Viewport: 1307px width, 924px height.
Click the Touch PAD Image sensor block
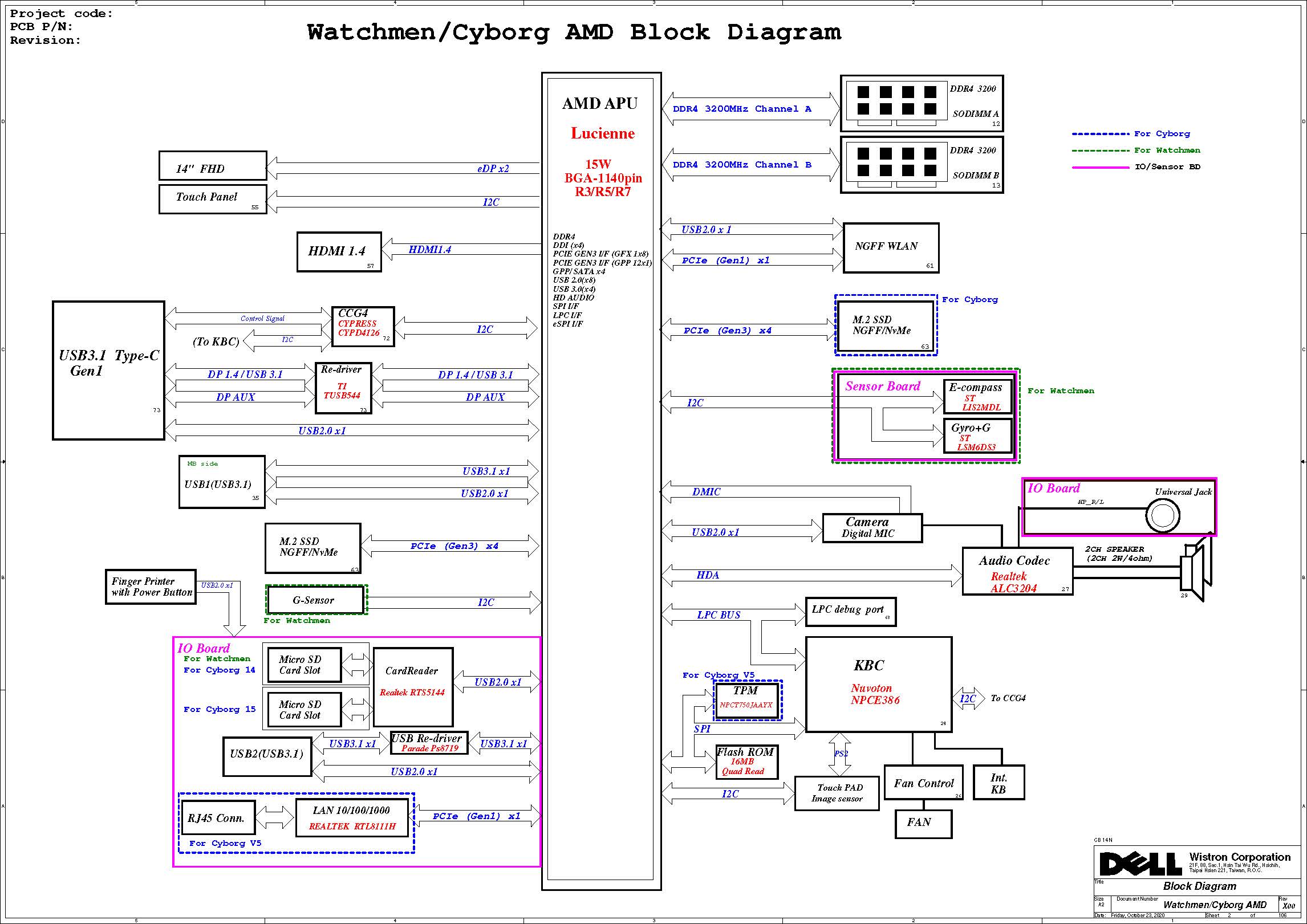(837, 793)
